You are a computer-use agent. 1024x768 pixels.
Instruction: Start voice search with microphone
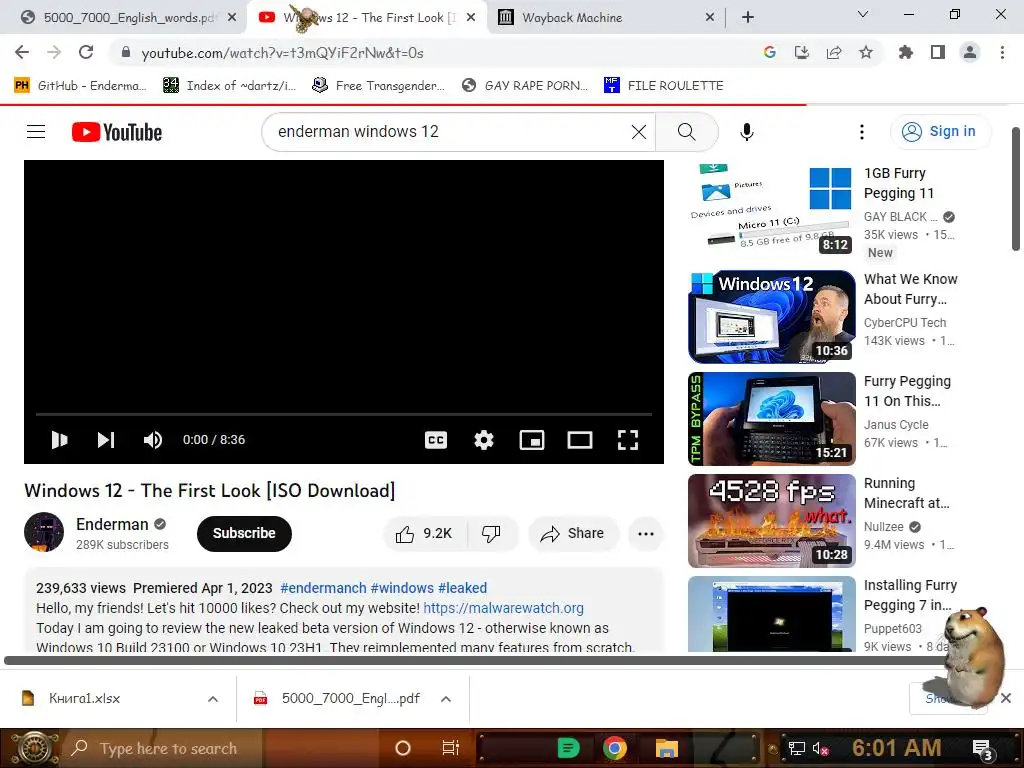click(x=746, y=132)
